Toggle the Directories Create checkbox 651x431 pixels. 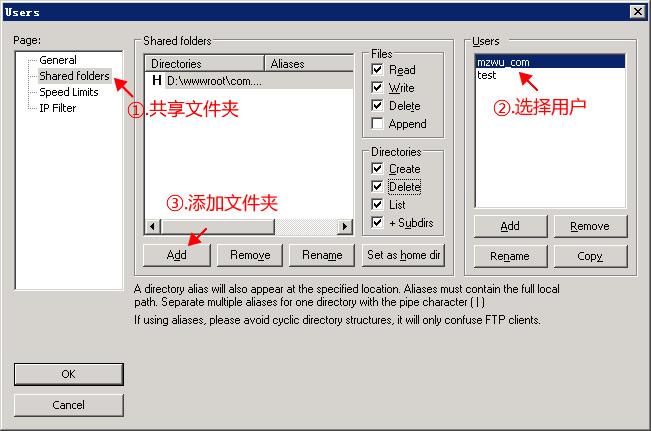pyautogui.click(x=377, y=169)
